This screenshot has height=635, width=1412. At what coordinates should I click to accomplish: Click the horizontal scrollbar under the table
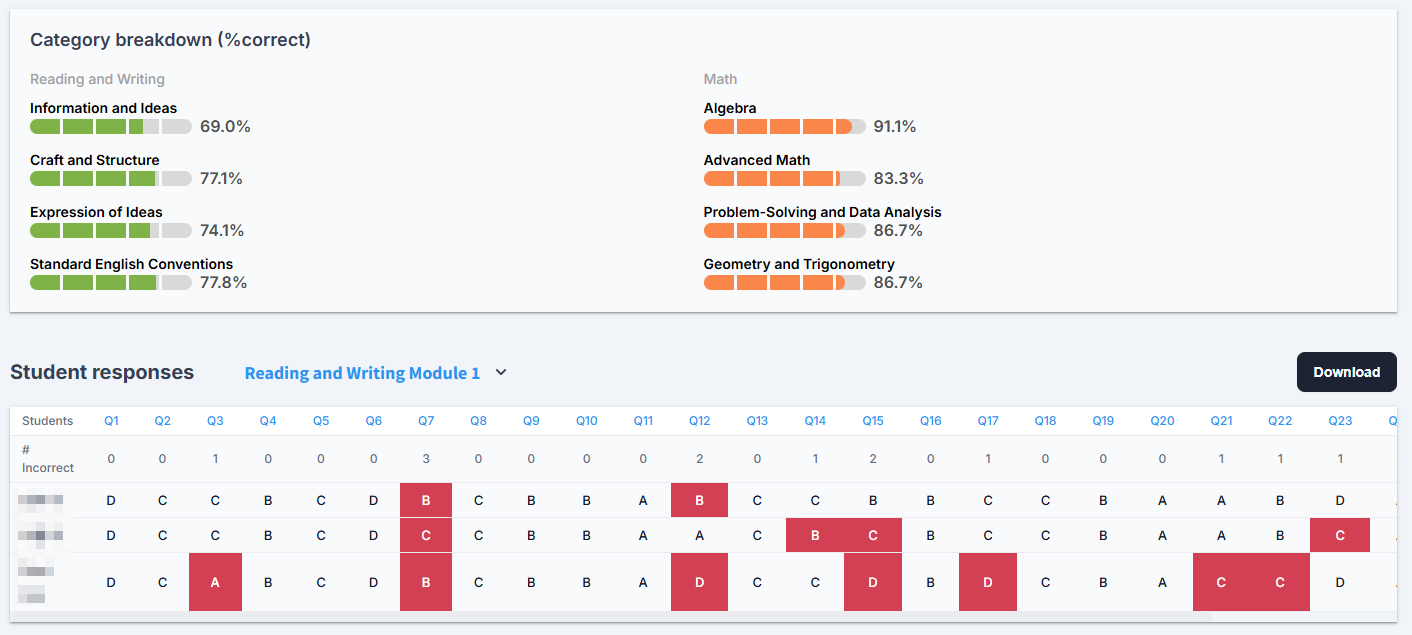click(x=610, y=617)
